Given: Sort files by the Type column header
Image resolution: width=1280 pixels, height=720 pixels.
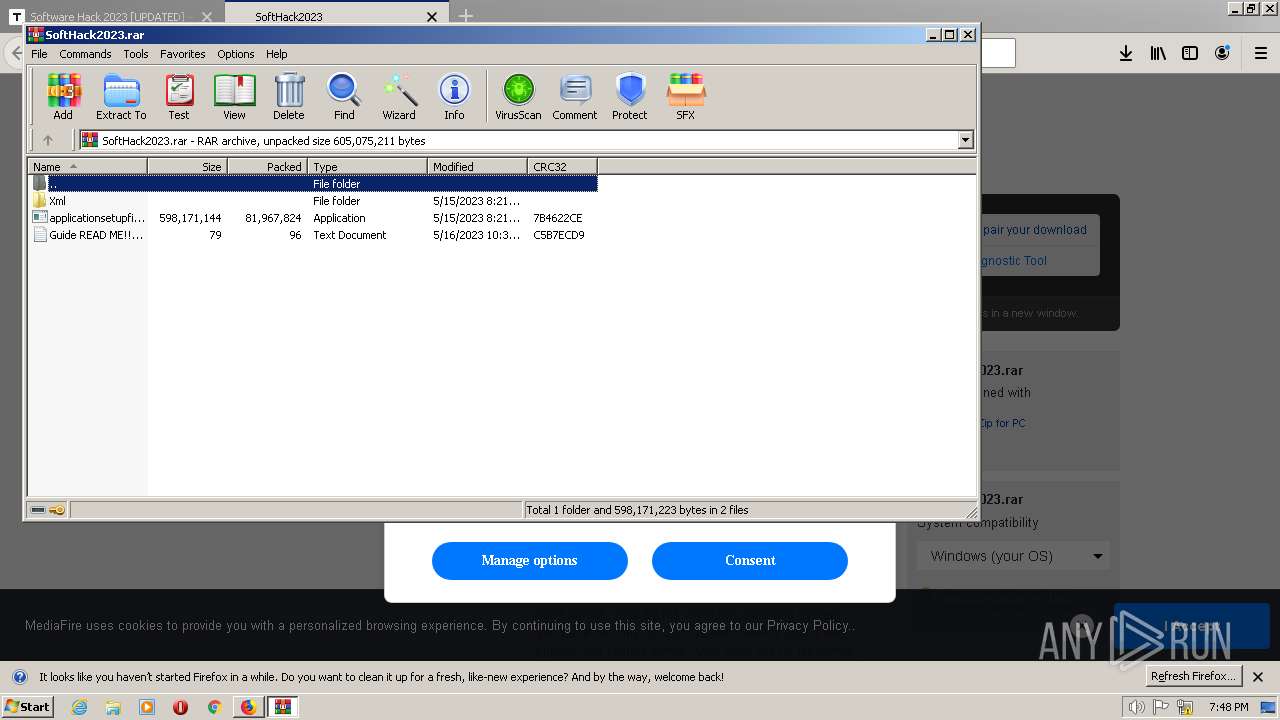Looking at the screenshot, I should 367,167.
